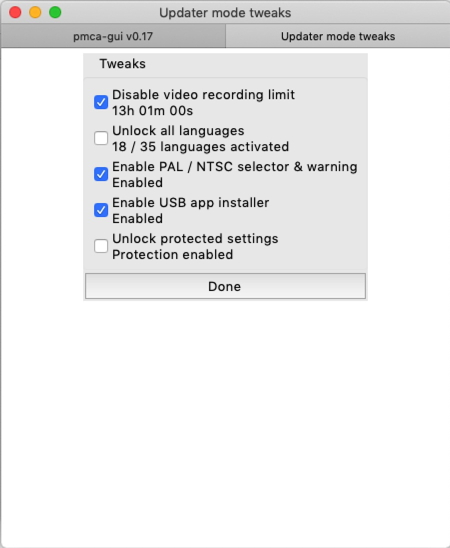Click the Tweaks group header
450x548 pixels.
pos(123,64)
